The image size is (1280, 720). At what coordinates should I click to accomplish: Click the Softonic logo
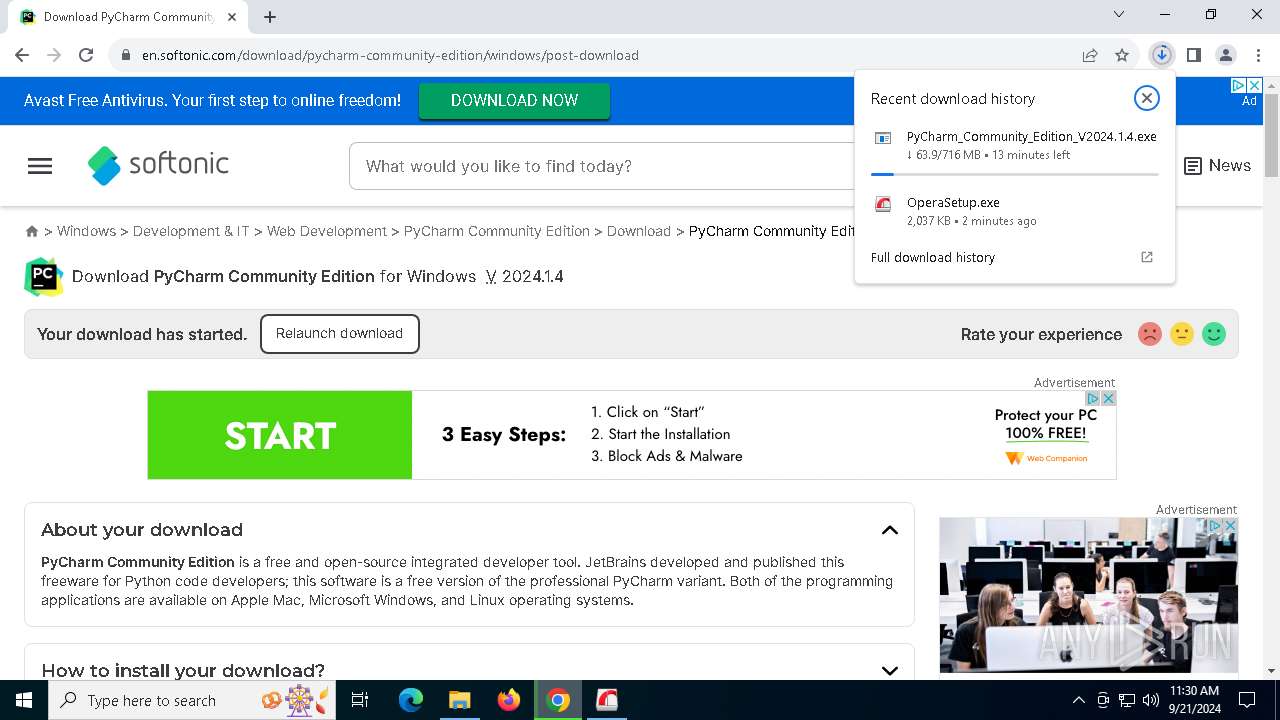click(158, 165)
